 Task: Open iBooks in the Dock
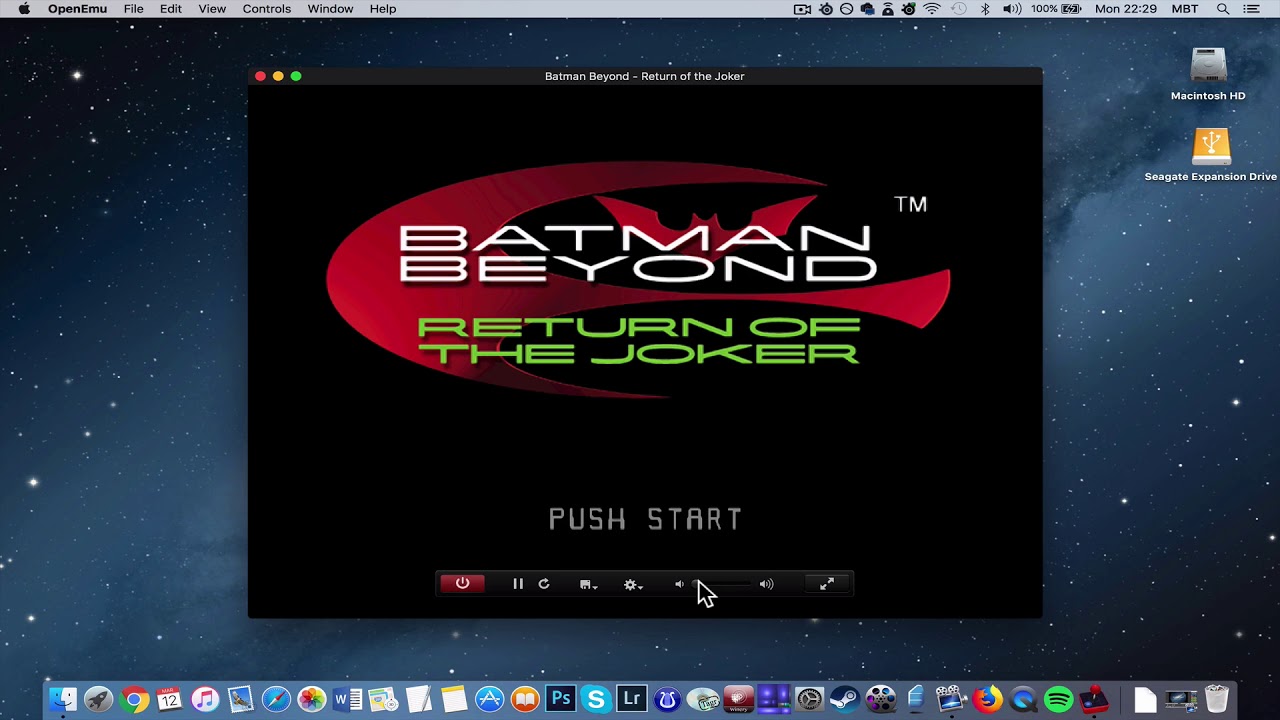[525, 699]
